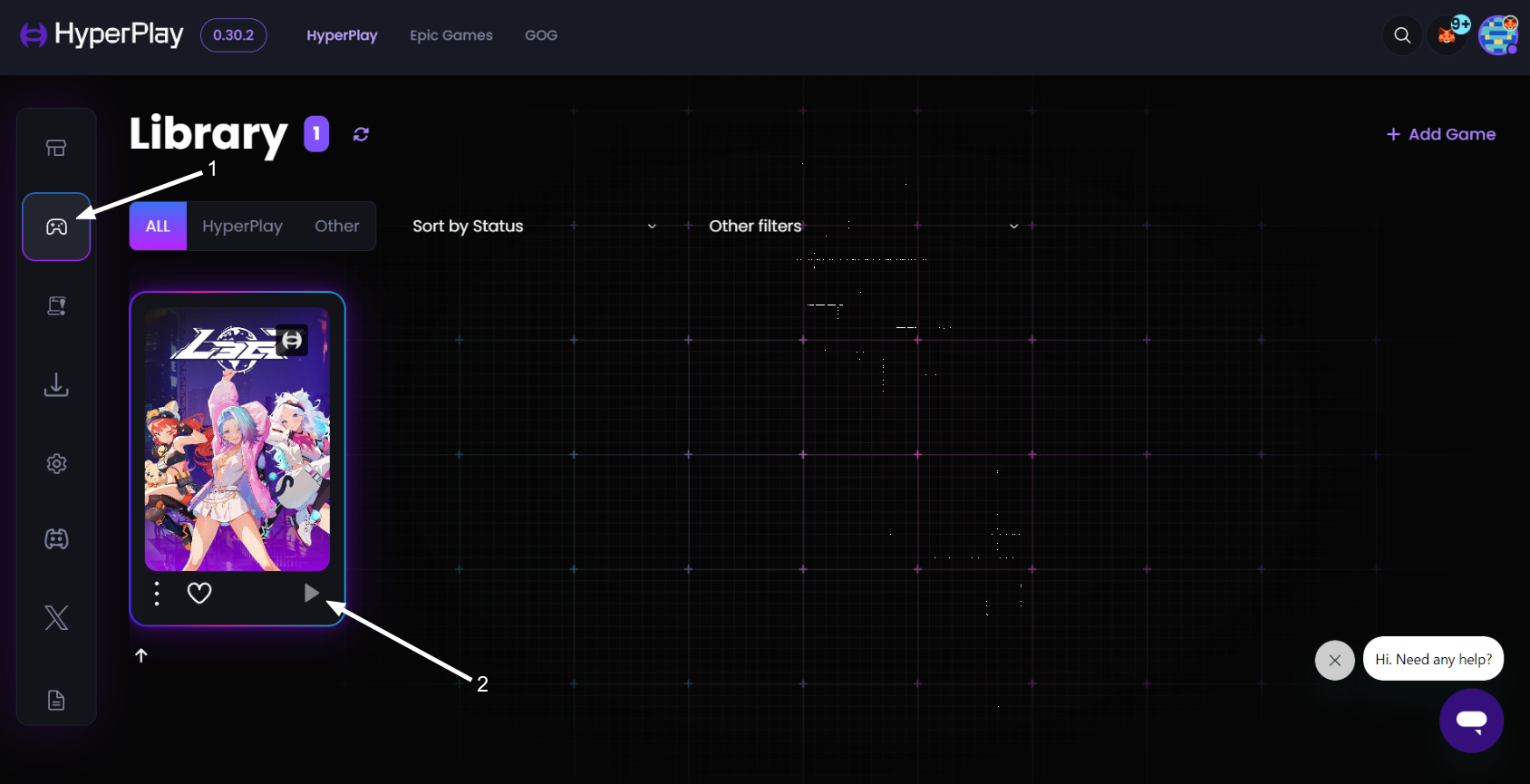
Task: Play the game with the play button
Action: pos(311,594)
